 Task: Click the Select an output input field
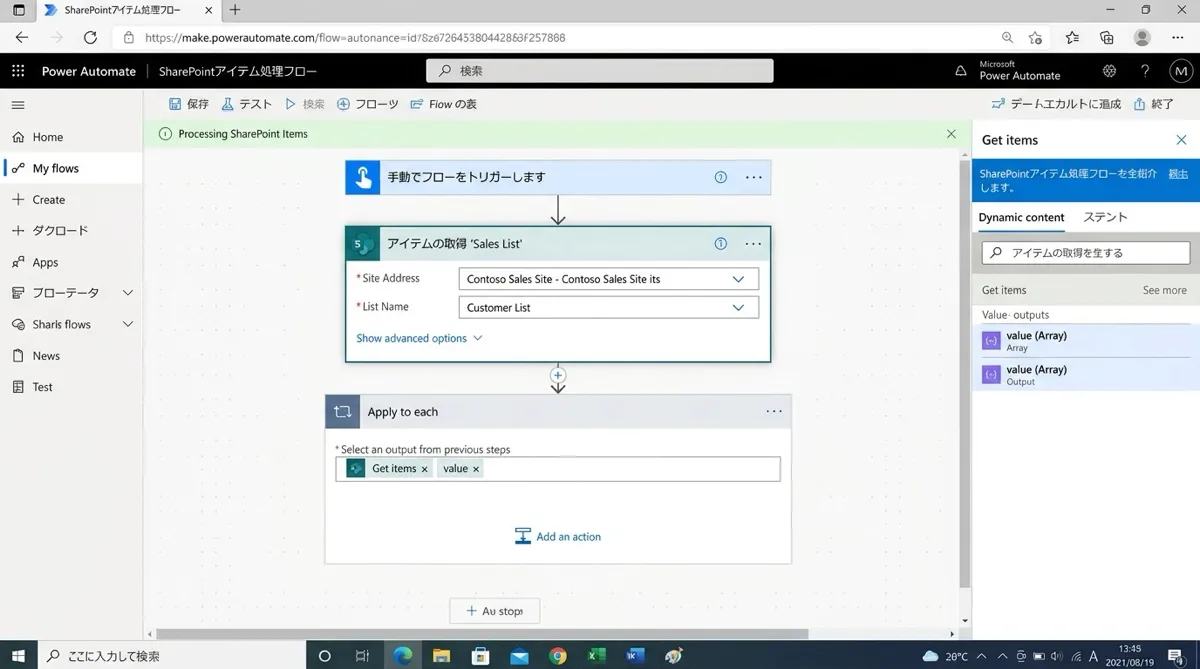558,469
